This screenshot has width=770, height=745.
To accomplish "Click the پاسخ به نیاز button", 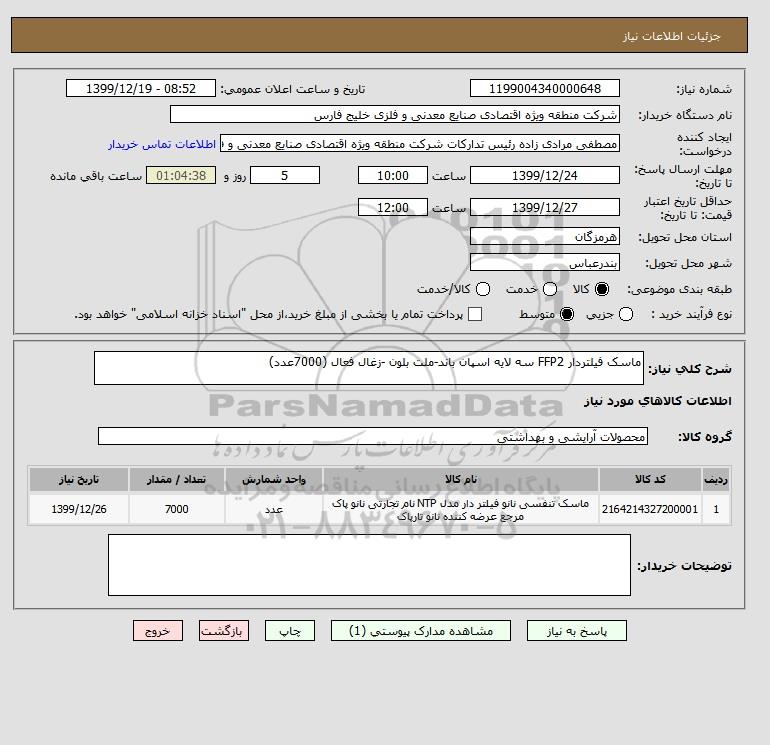I will click(x=577, y=631).
